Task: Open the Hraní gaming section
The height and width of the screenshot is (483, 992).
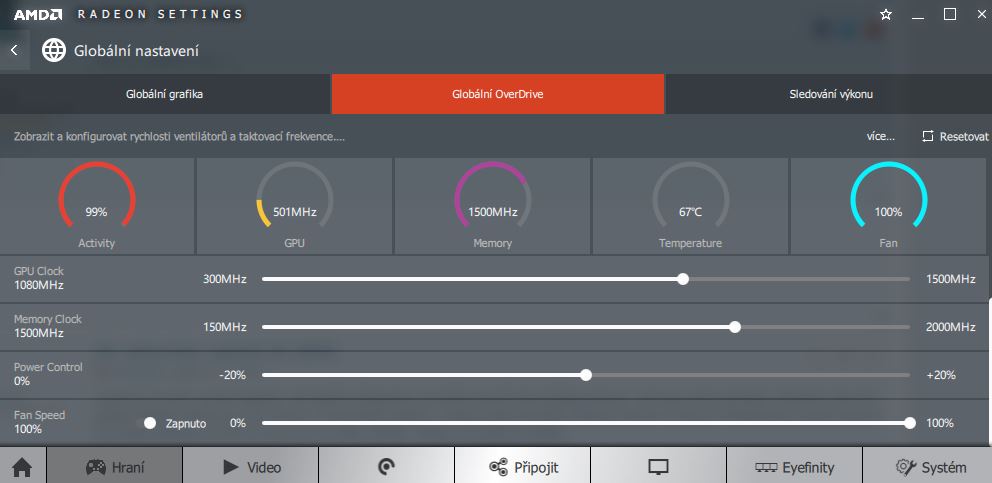Action: [115, 467]
